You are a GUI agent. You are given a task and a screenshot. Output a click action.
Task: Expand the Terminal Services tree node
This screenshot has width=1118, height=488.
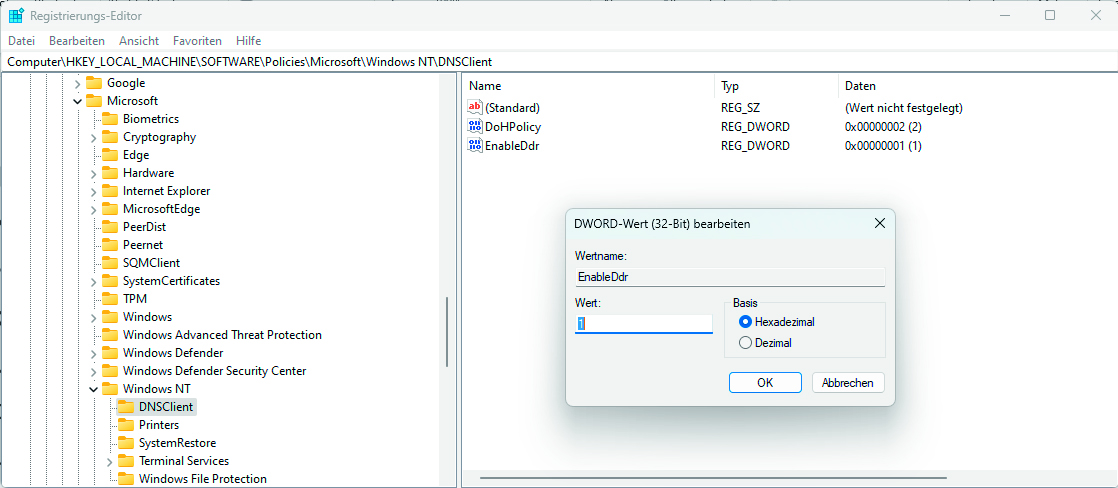click(x=110, y=461)
